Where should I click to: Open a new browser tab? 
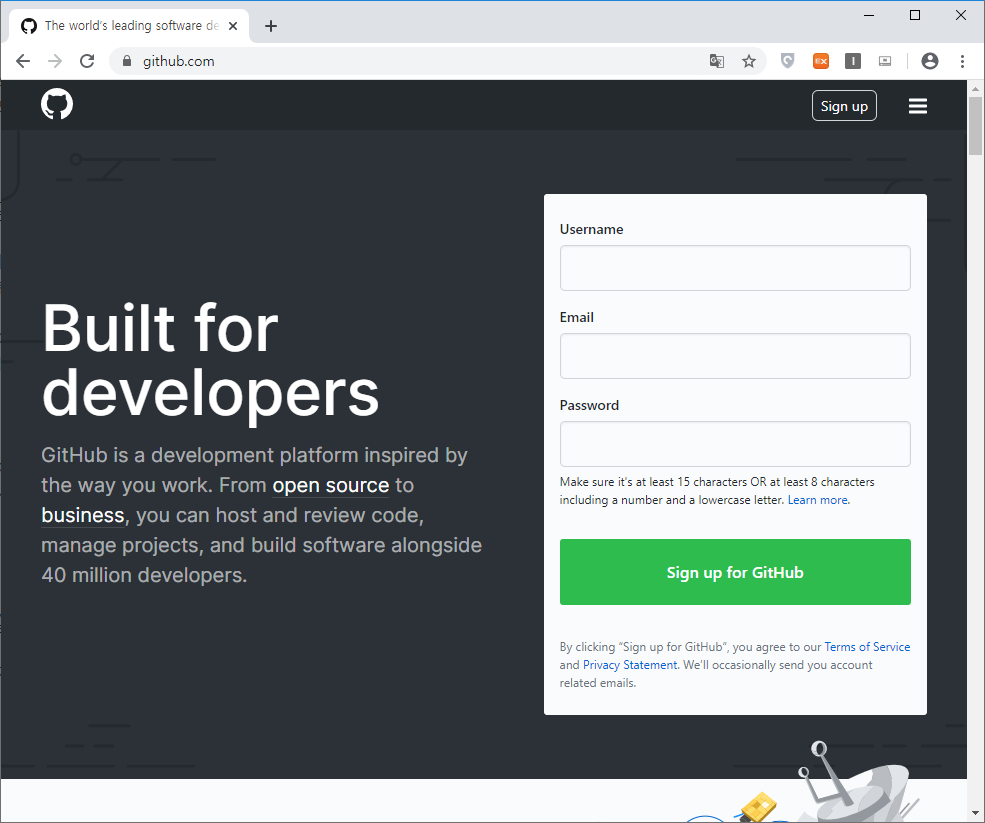pos(271,26)
